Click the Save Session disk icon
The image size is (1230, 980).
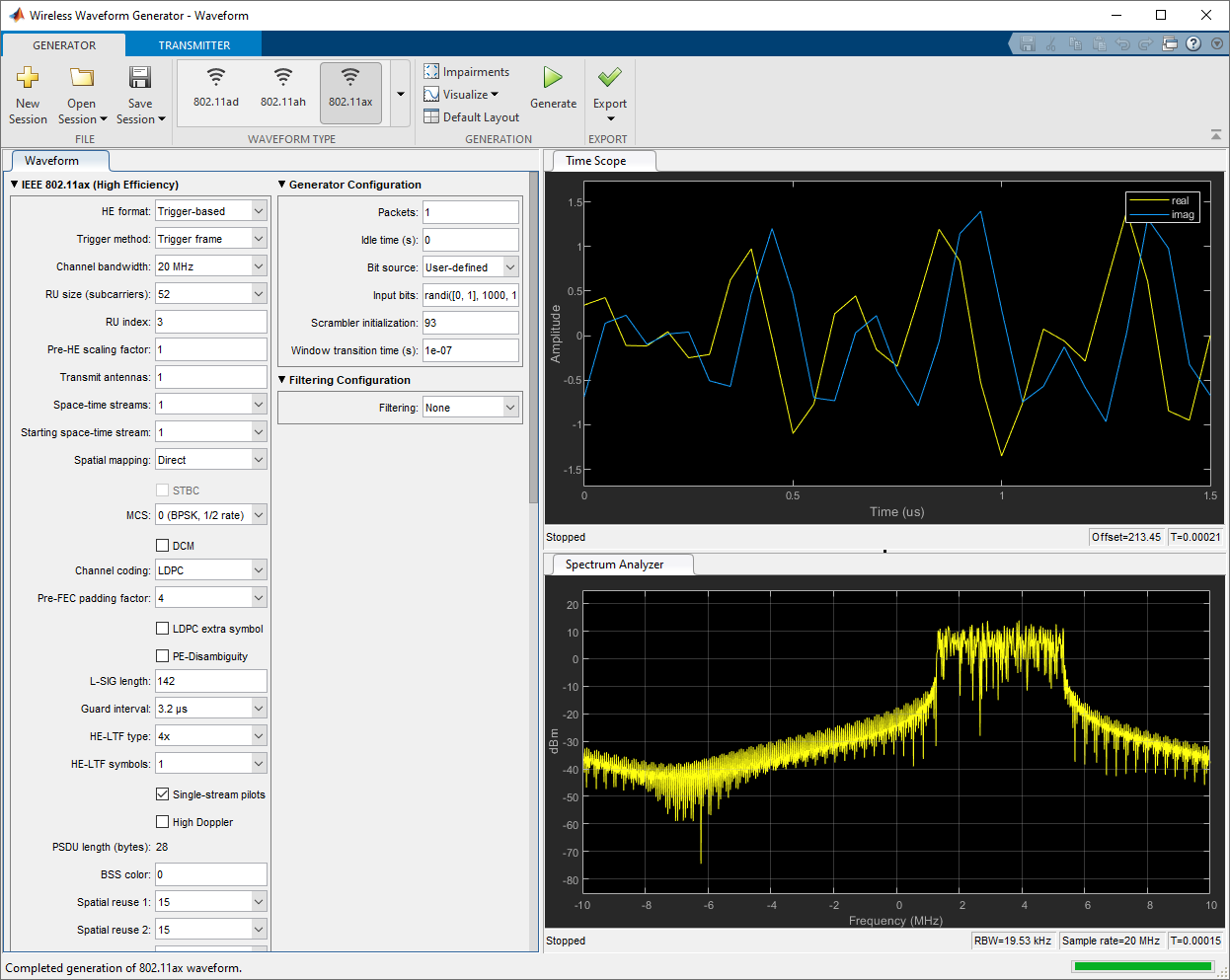point(140,78)
